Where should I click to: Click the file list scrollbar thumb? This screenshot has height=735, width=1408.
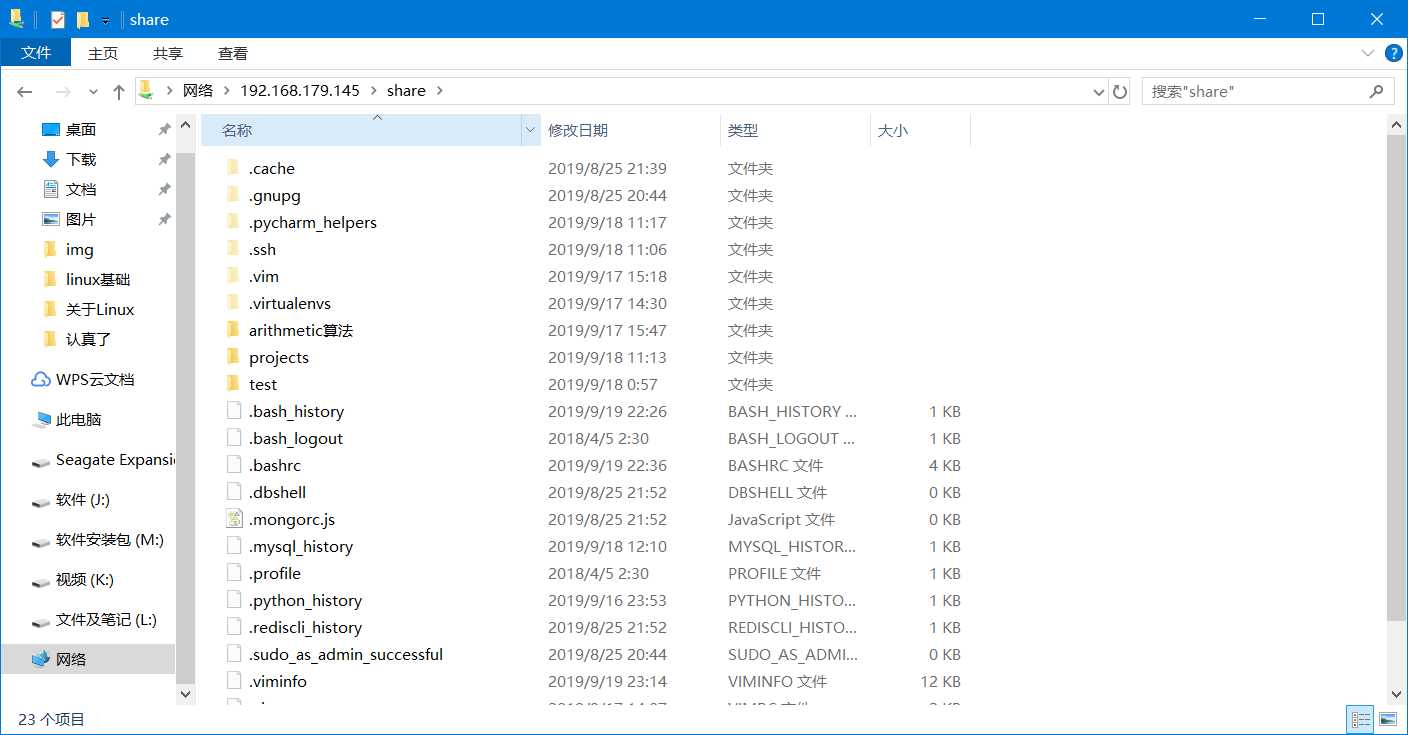[1397, 377]
